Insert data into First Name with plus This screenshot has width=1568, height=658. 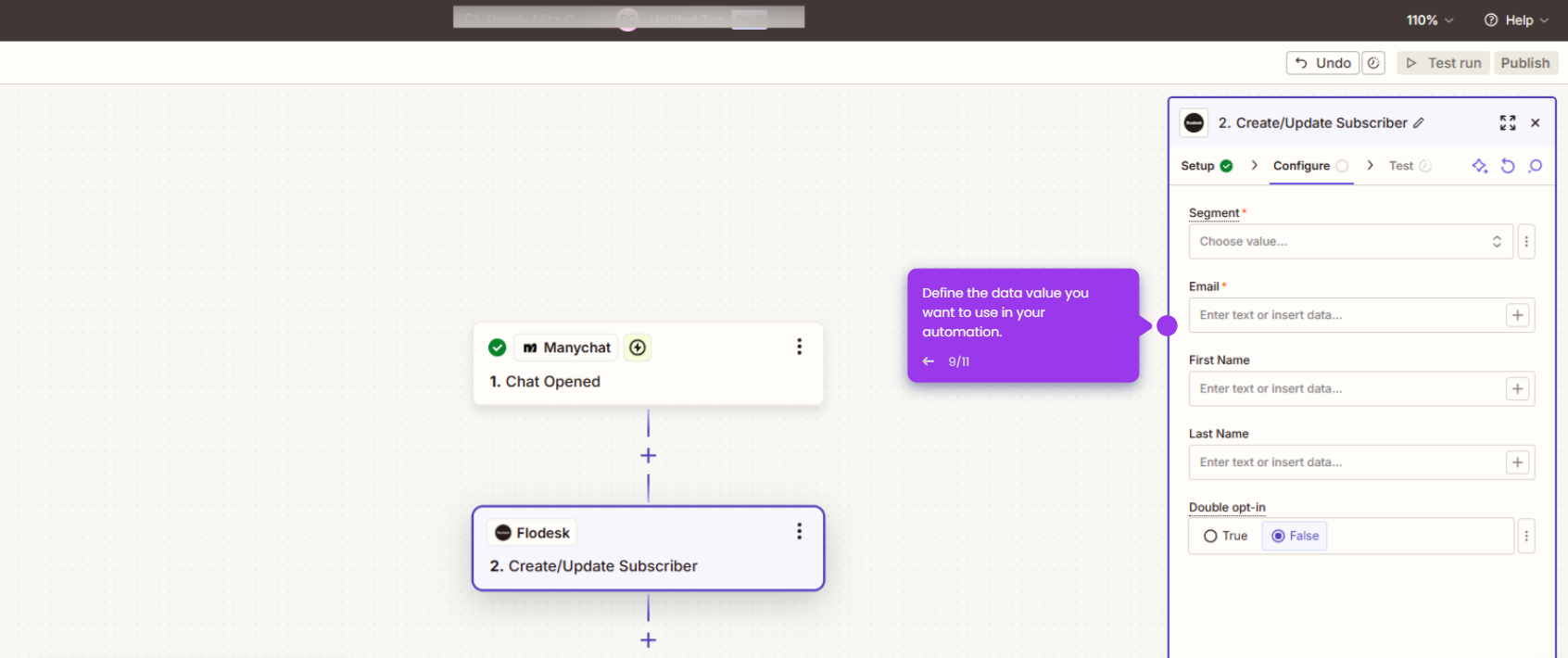coord(1517,389)
